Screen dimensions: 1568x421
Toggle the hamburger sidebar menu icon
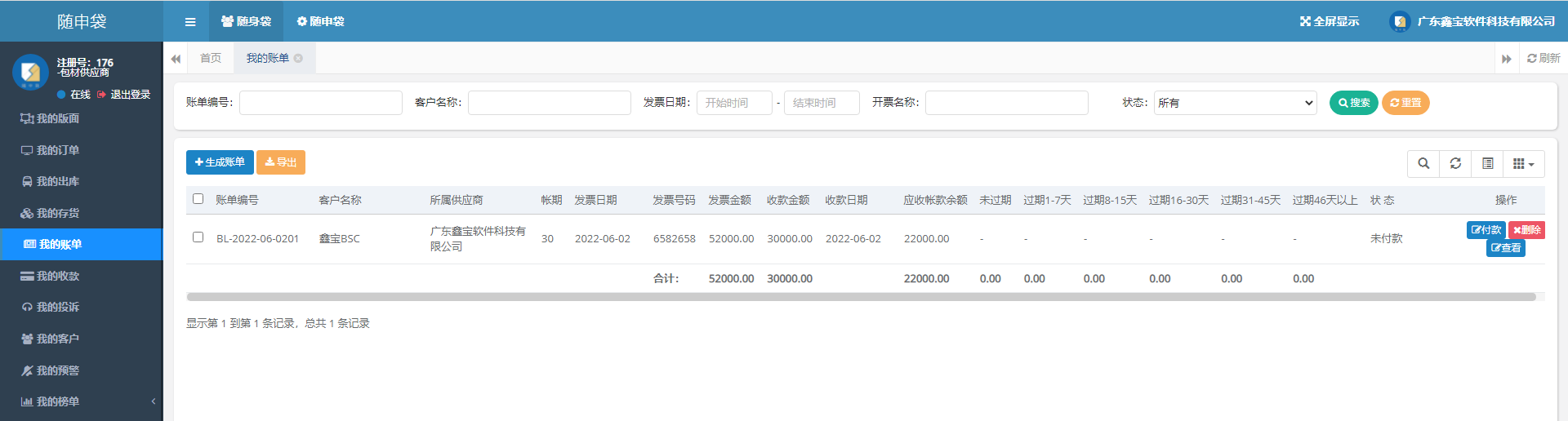click(190, 22)
